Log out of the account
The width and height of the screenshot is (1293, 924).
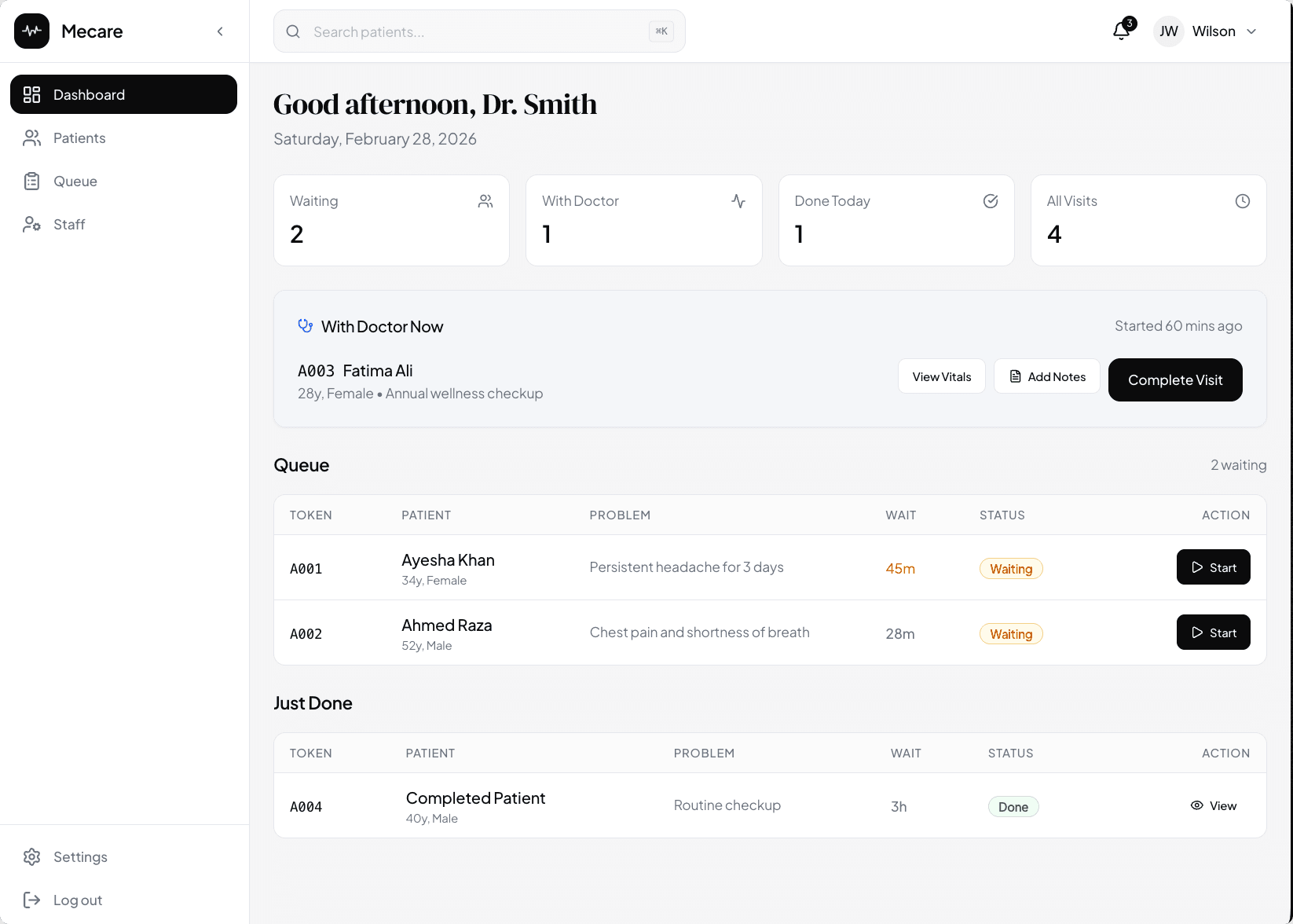(123, 900)
